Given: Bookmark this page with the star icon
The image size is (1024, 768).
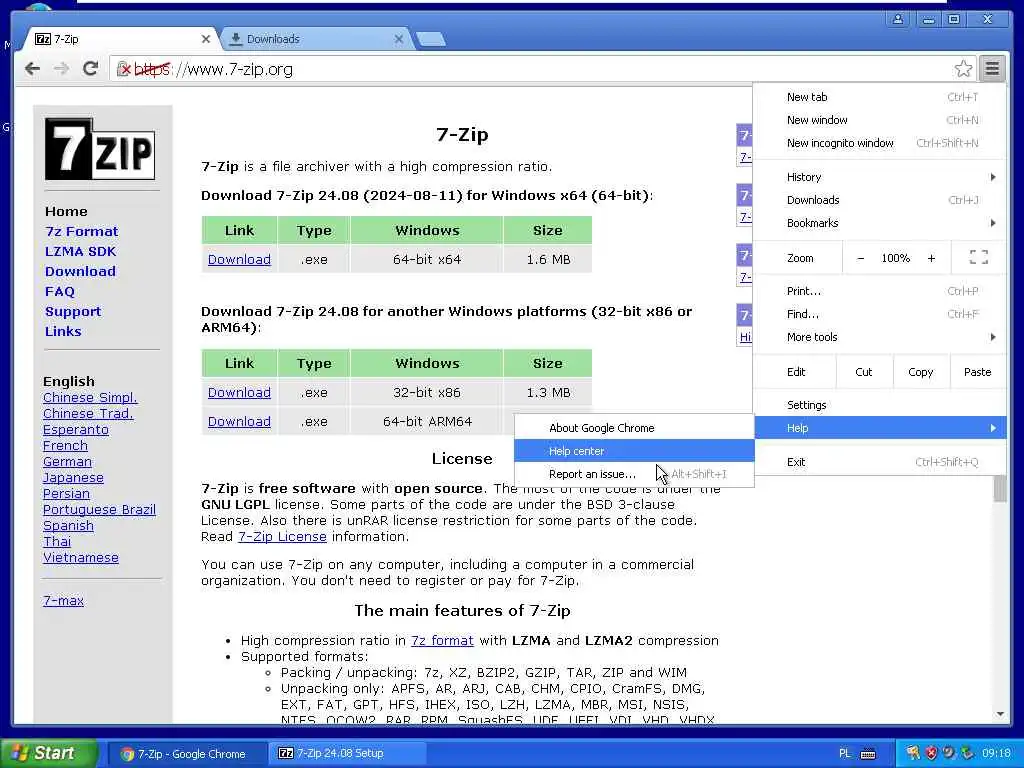Looking at the screenshot, I should click(x=963, y=69).
